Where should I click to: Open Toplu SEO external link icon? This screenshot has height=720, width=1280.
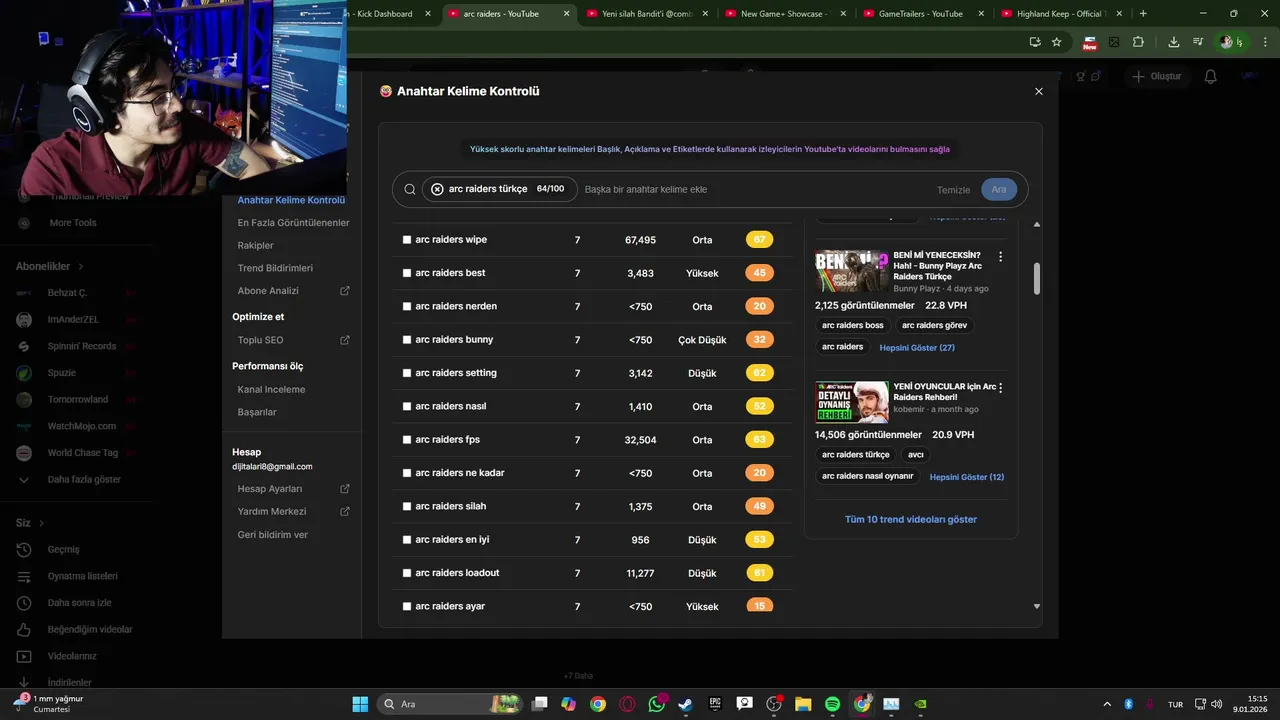pos(345,340)
